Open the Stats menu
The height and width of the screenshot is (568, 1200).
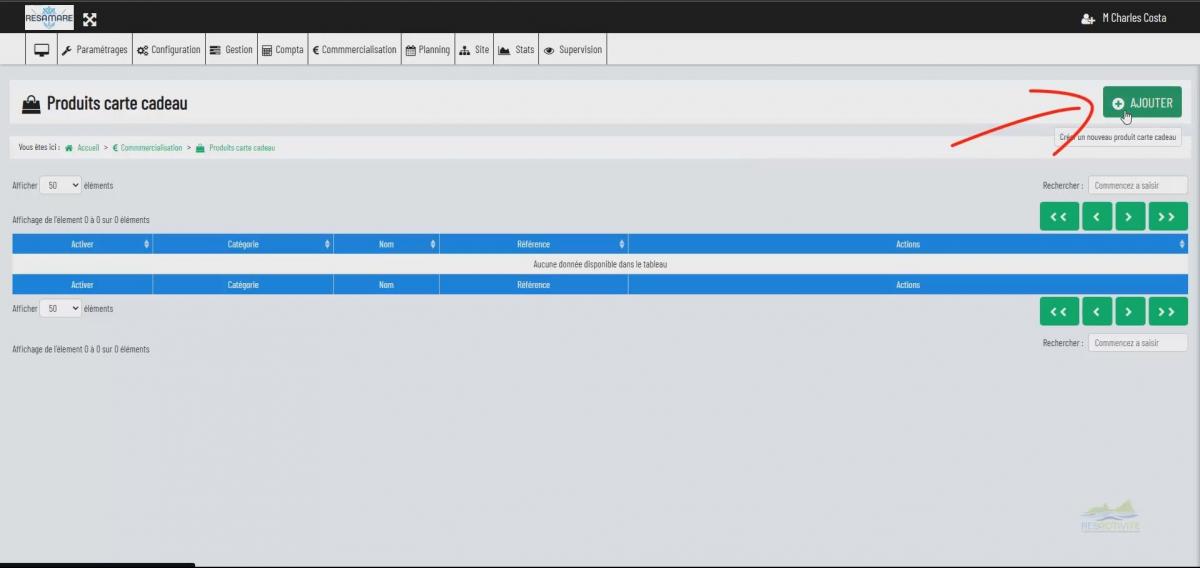pos(516,50)
